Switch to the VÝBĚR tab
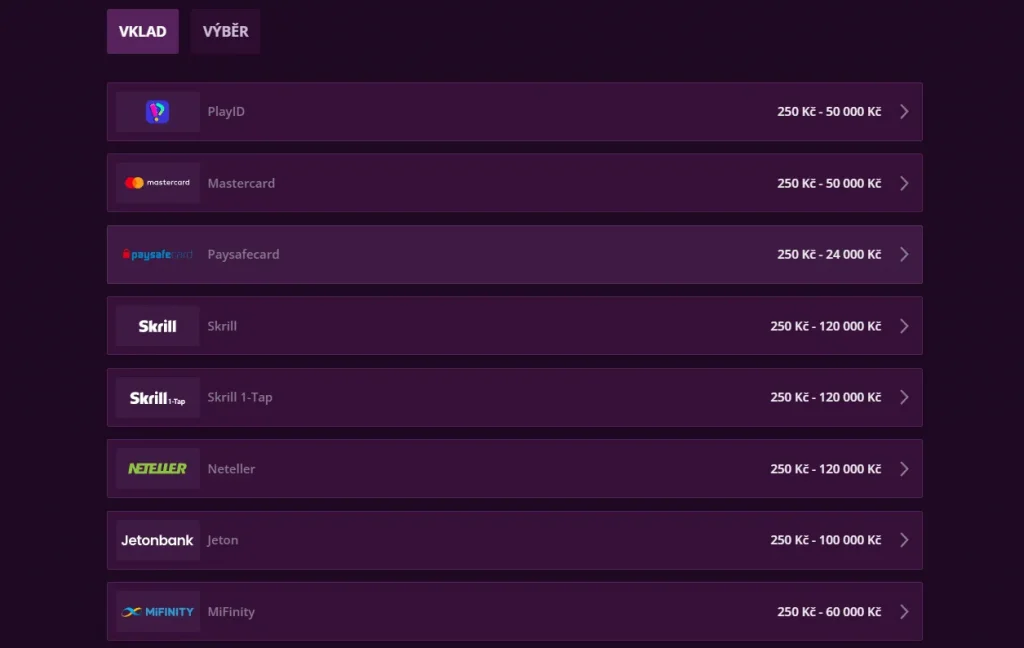This screenshot has height=648, width=1024. pos(225,32)
